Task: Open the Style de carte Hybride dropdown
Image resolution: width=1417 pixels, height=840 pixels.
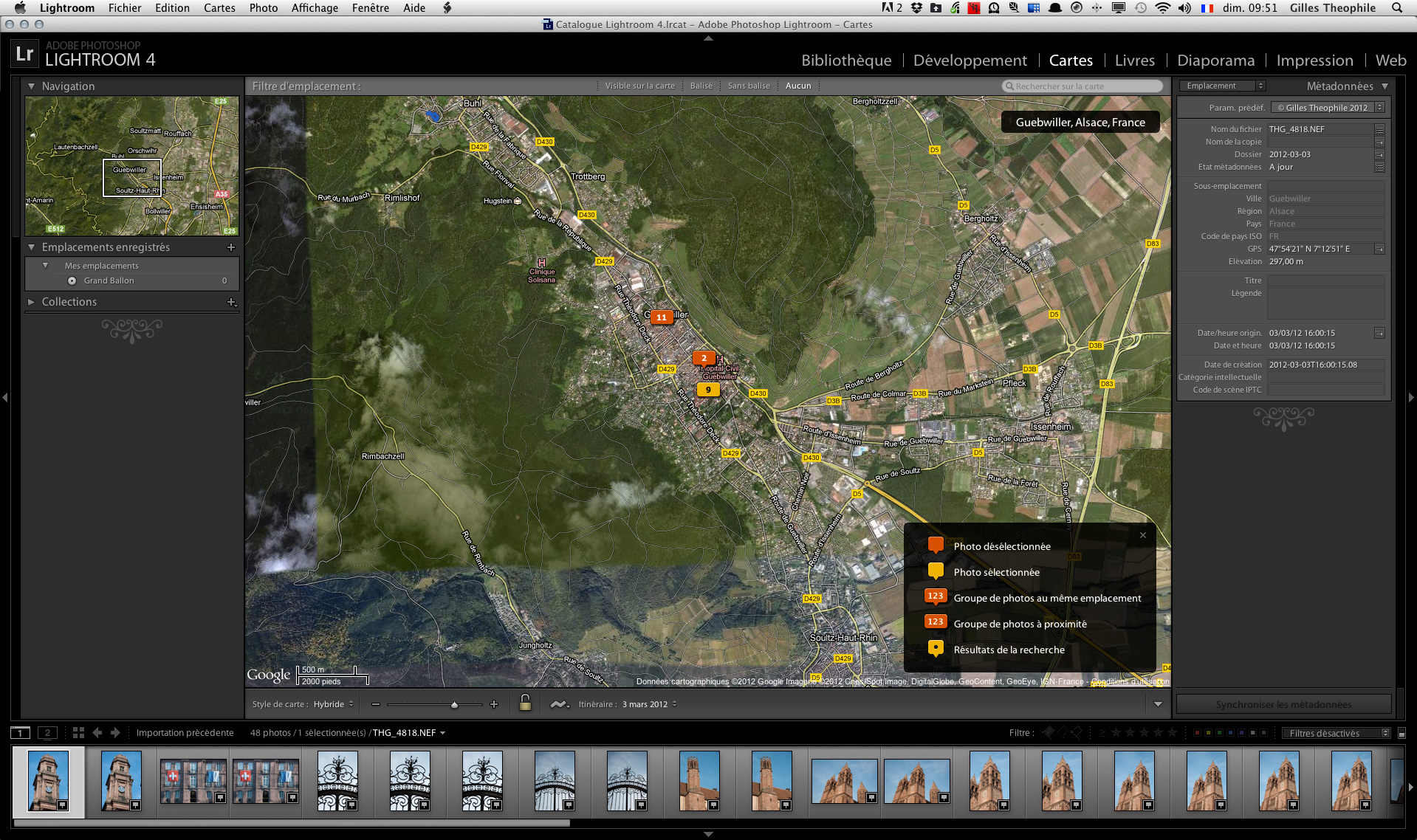Action: (334, 704)
